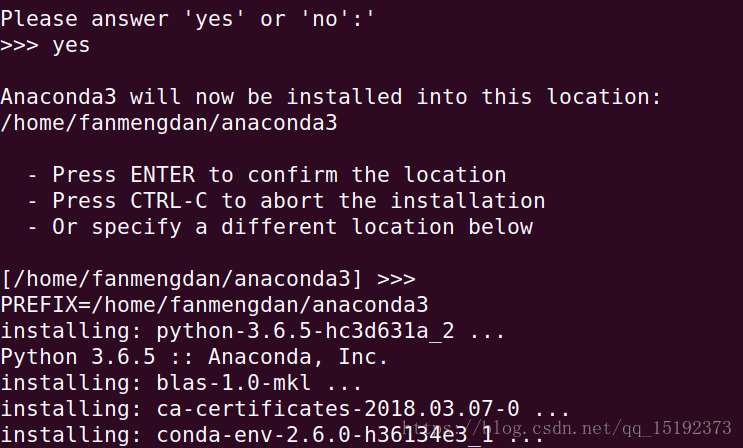Image resolution: width=743 pixels, height=448 pixels.
Task: Click the standalone /home/fanmengdan/anaconda3 path line
Action: click(169, 123)
